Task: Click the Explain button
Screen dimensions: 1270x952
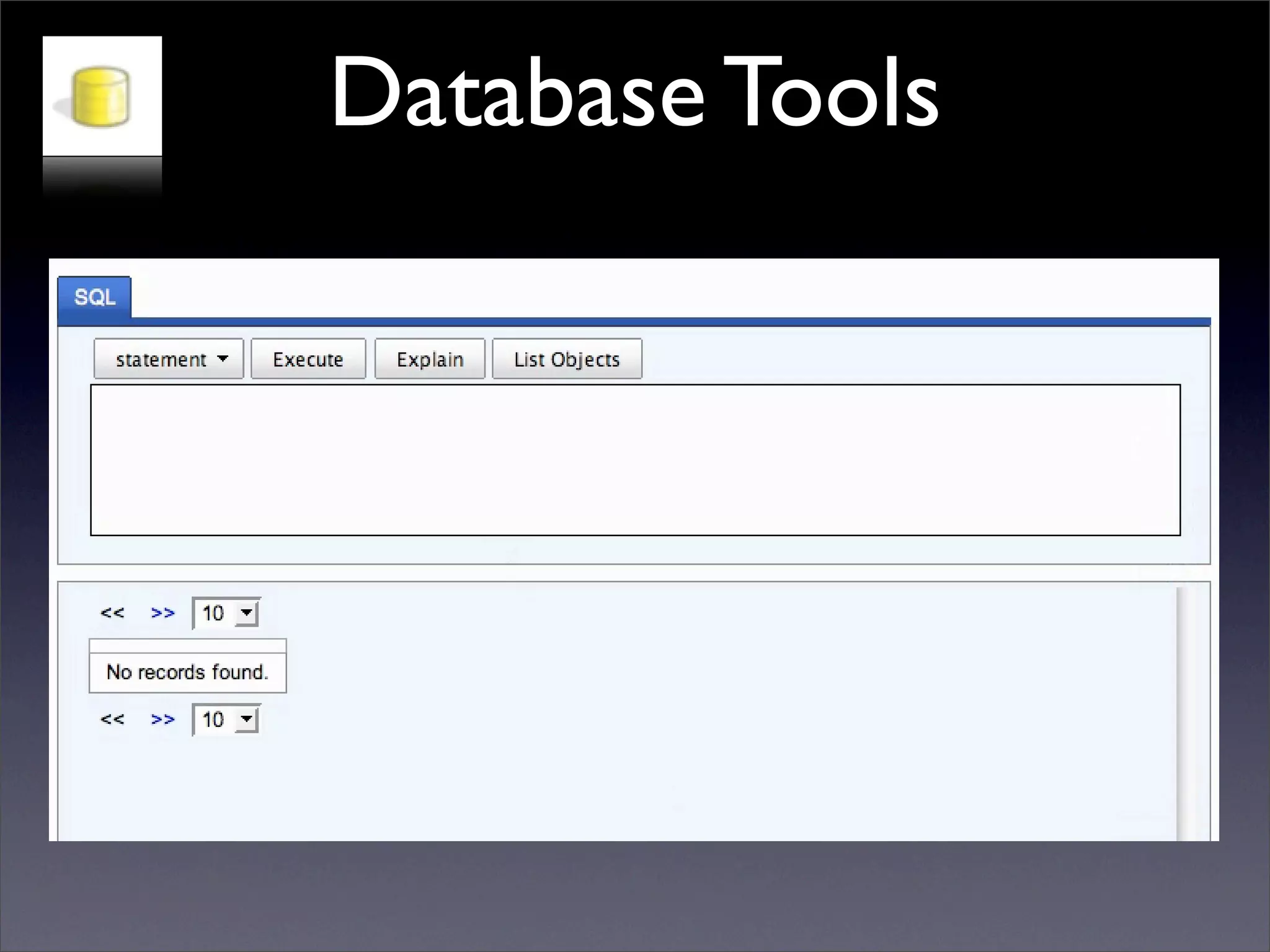Action: click(430, 359)
